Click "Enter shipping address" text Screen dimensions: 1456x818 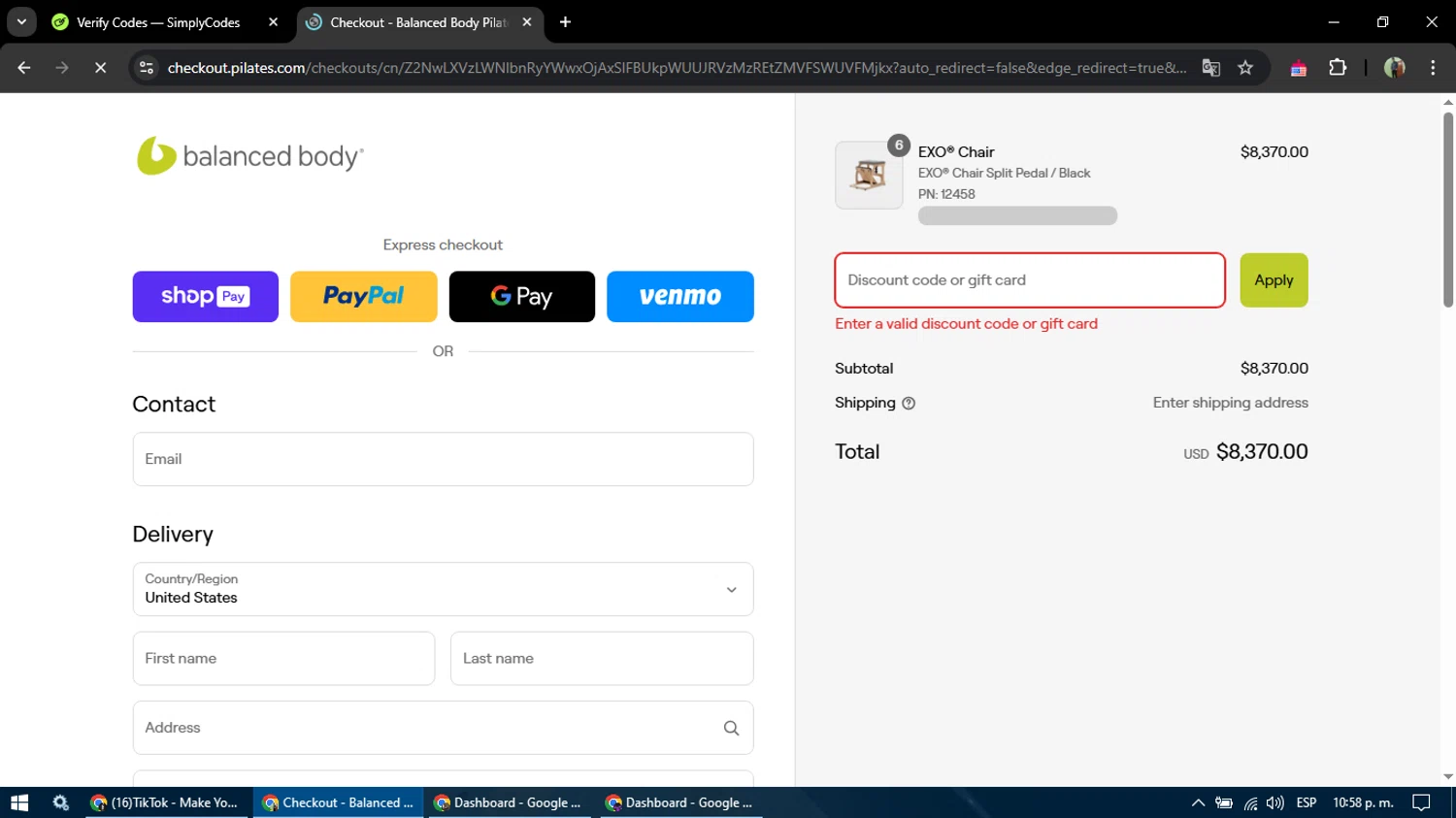click(1230, 403)
